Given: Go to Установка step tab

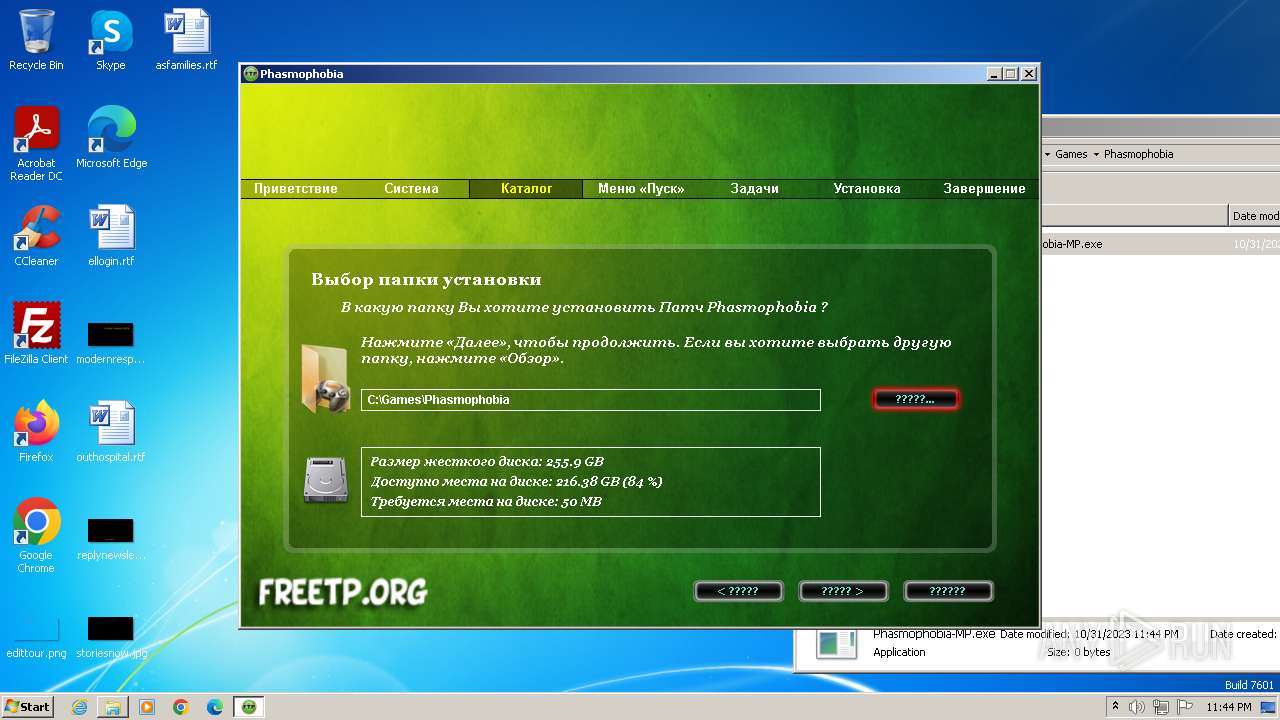Looking at the screenshot, I should 867,188.
